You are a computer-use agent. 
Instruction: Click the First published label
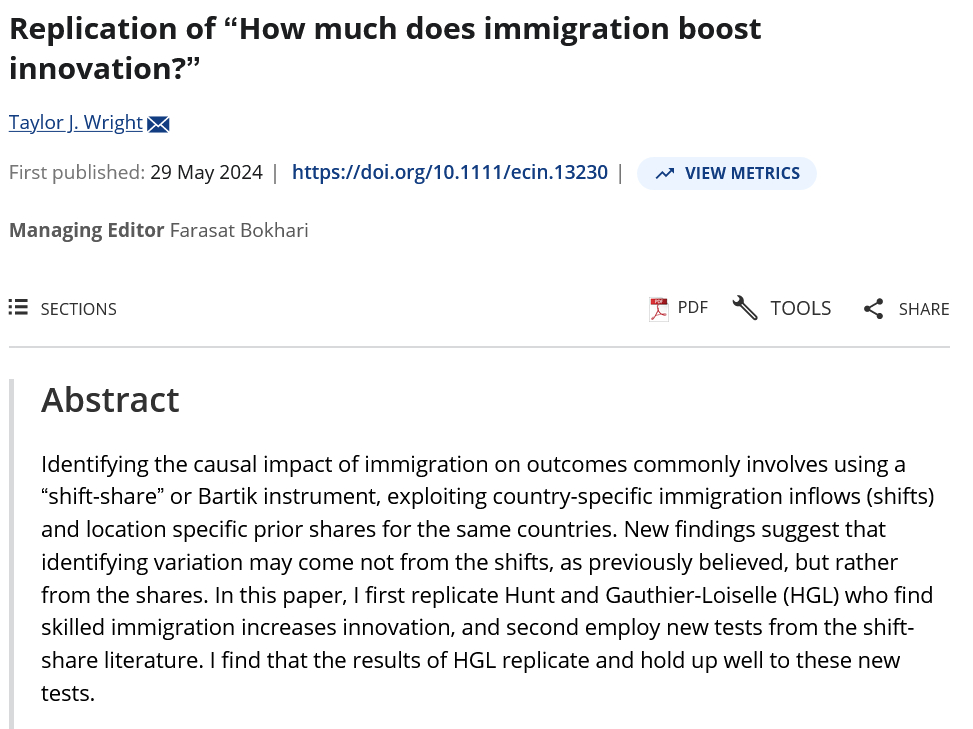[x=77, y=172]
